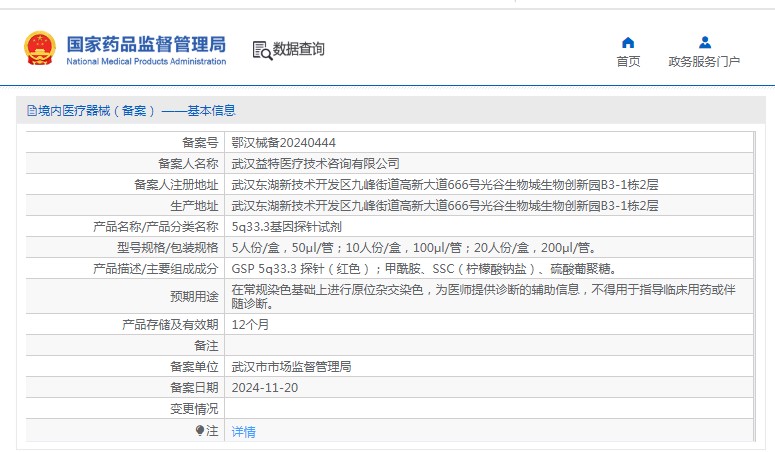The height and width of the screenshot is (452, 775).
Task: Click the 变更情况 row label
Action: 194,408
